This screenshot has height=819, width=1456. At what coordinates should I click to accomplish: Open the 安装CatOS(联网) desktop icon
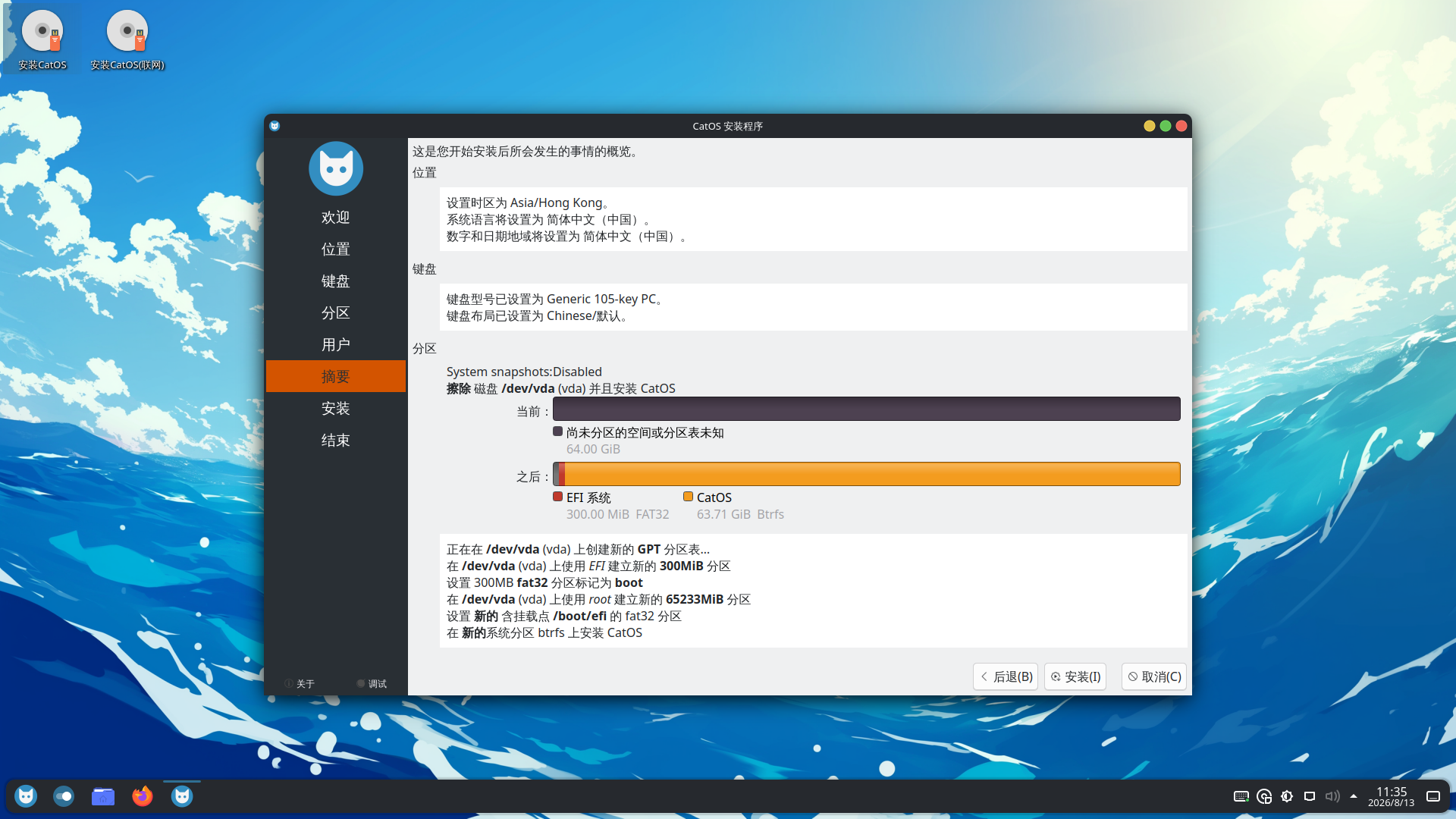tap(127, 40)
